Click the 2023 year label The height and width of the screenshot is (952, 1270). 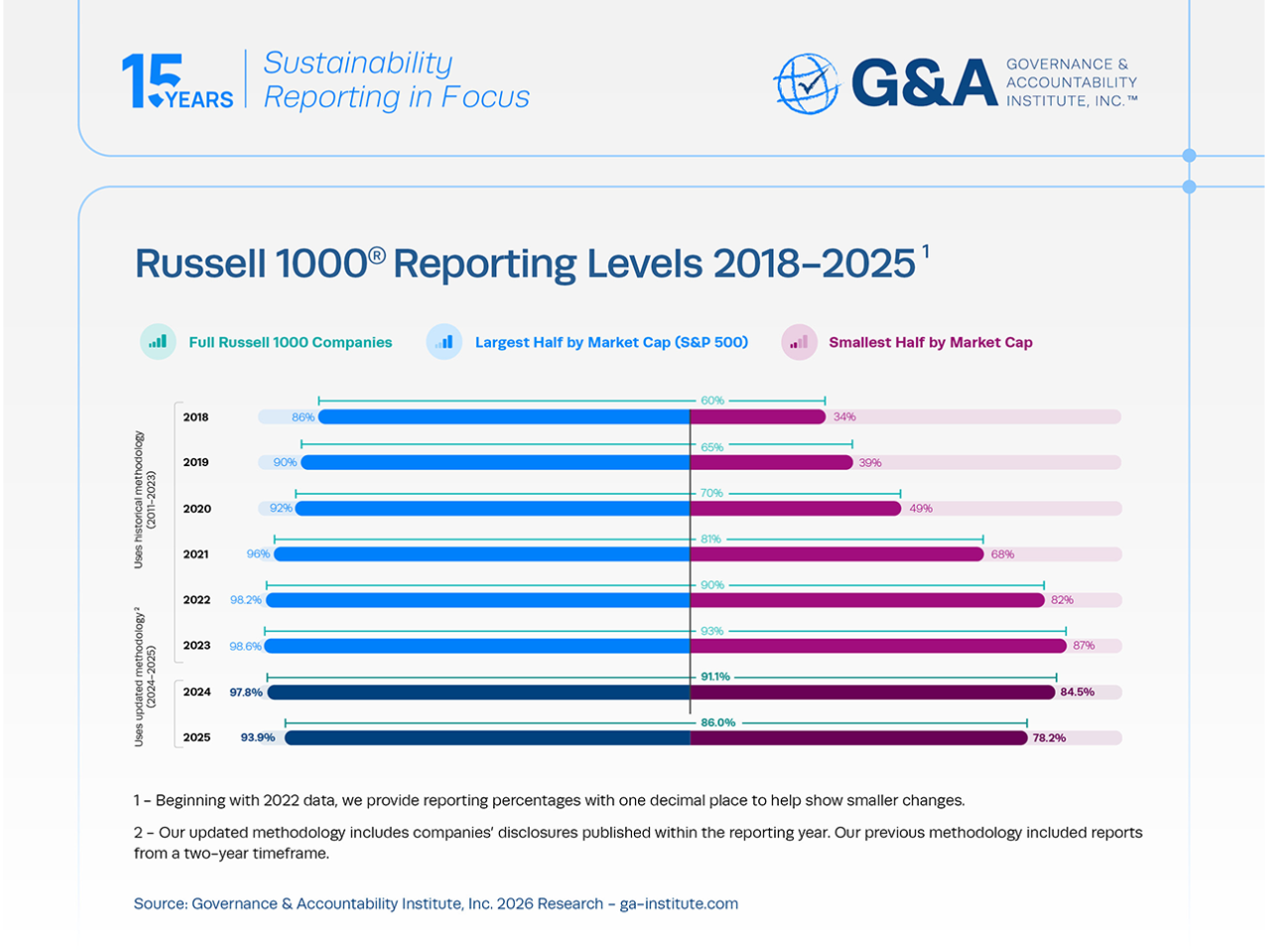tap(196, 646)
